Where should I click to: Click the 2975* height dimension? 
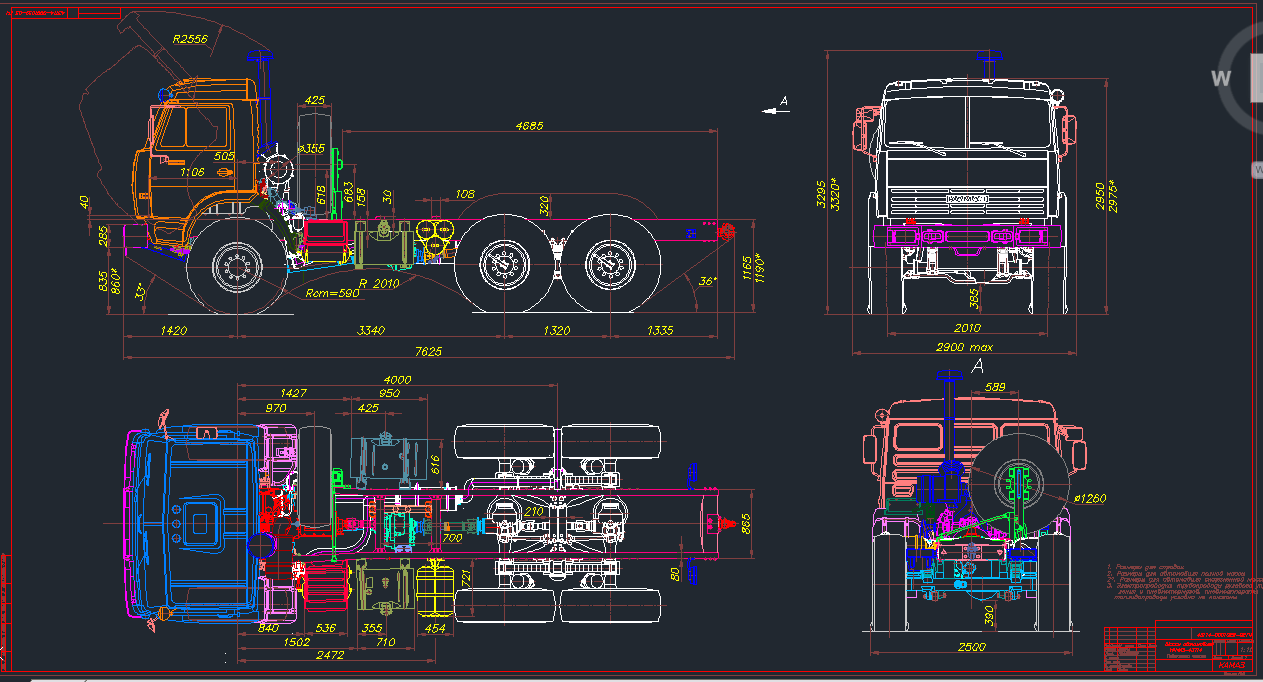pyautogui.click(x=1112, y=195)
